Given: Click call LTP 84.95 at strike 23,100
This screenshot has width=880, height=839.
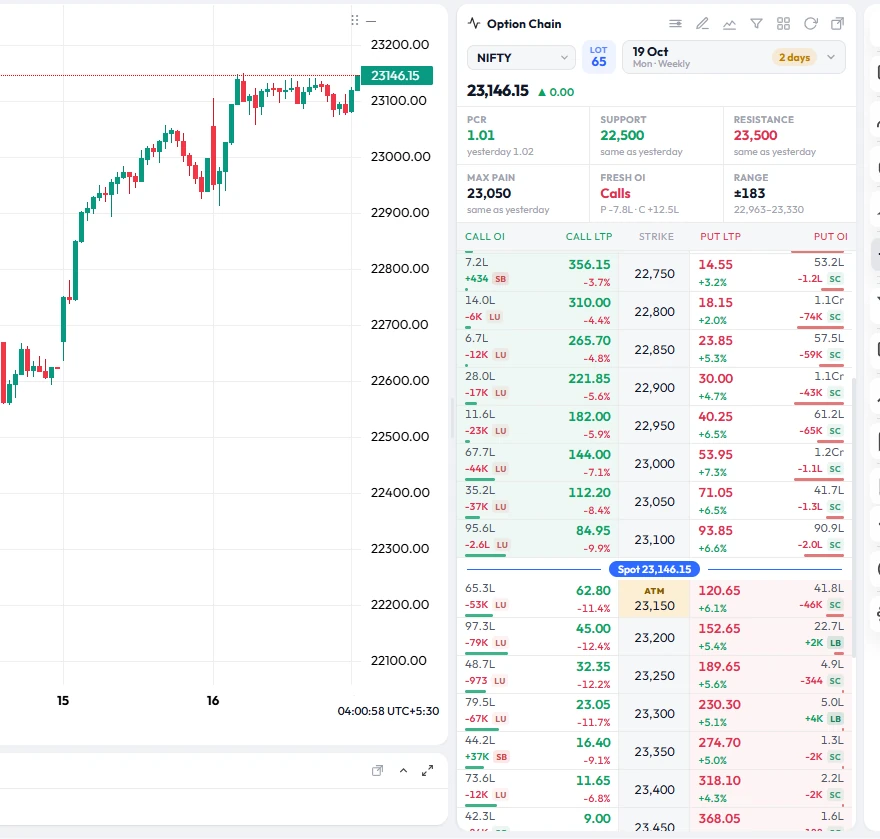Looking at the screenshot, I should click(x=593, y=530).
